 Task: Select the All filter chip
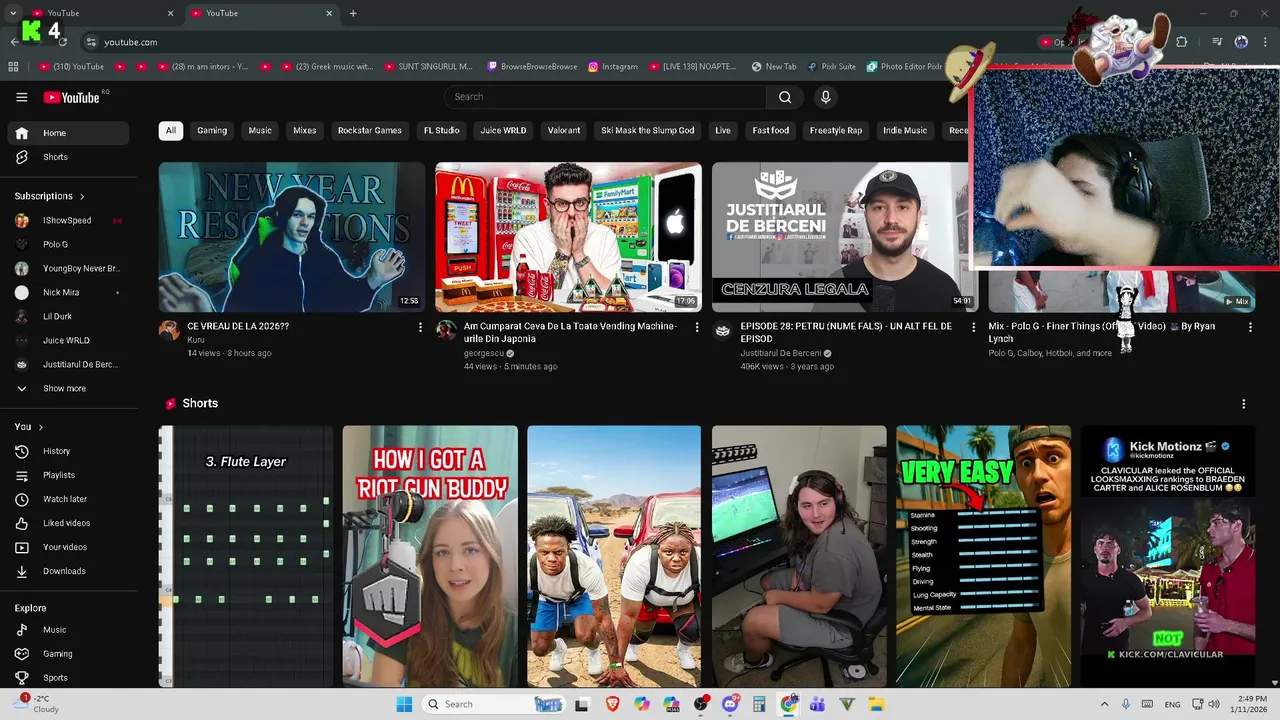171,130
